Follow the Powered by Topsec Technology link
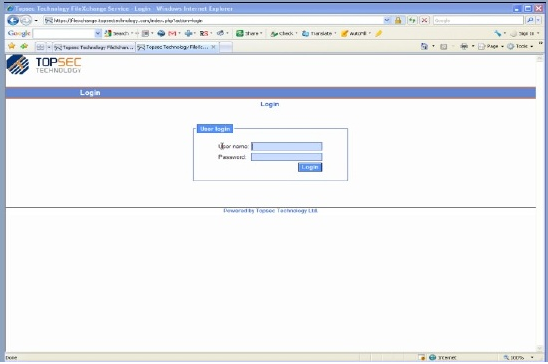548x364 pixels. click(271, 211)
